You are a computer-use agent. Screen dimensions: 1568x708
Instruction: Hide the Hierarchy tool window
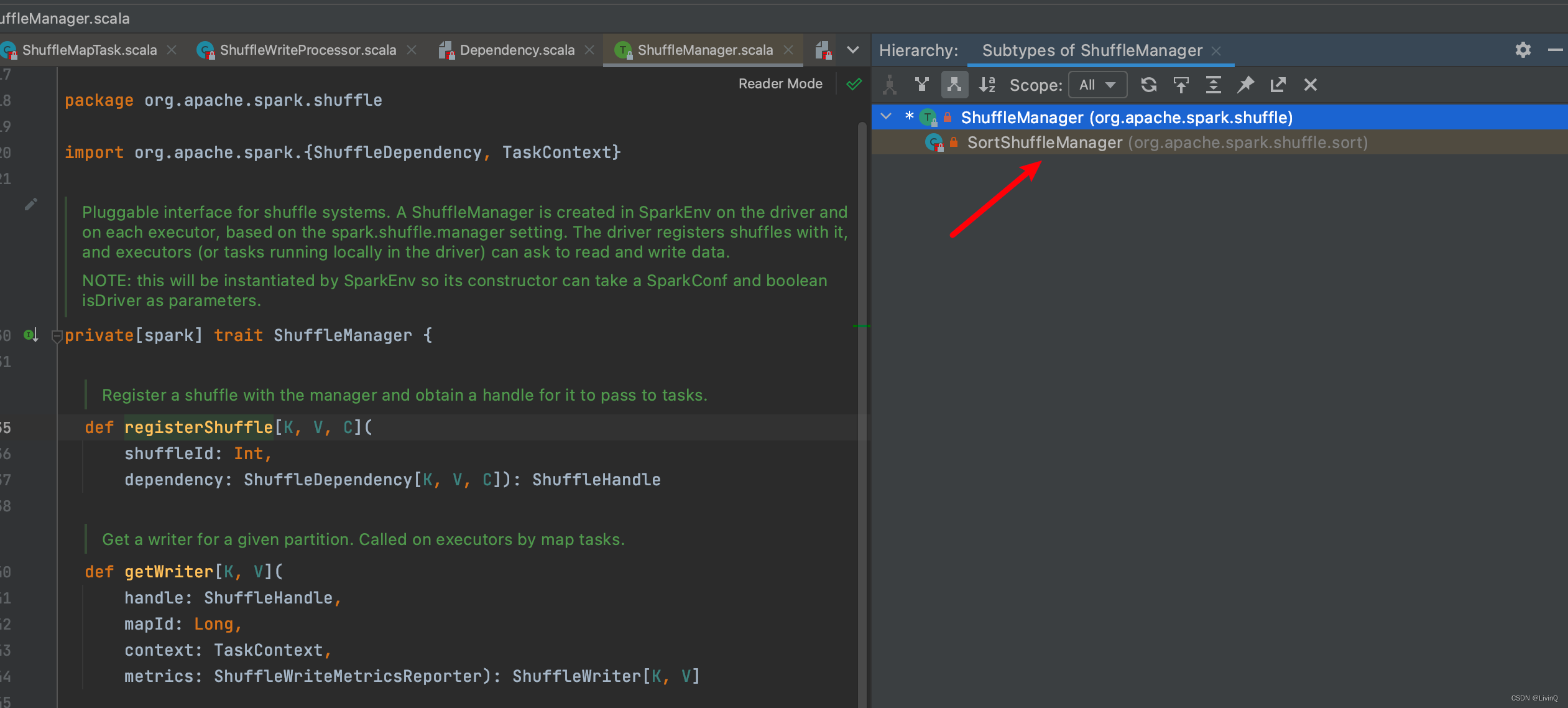(1555, 50)
